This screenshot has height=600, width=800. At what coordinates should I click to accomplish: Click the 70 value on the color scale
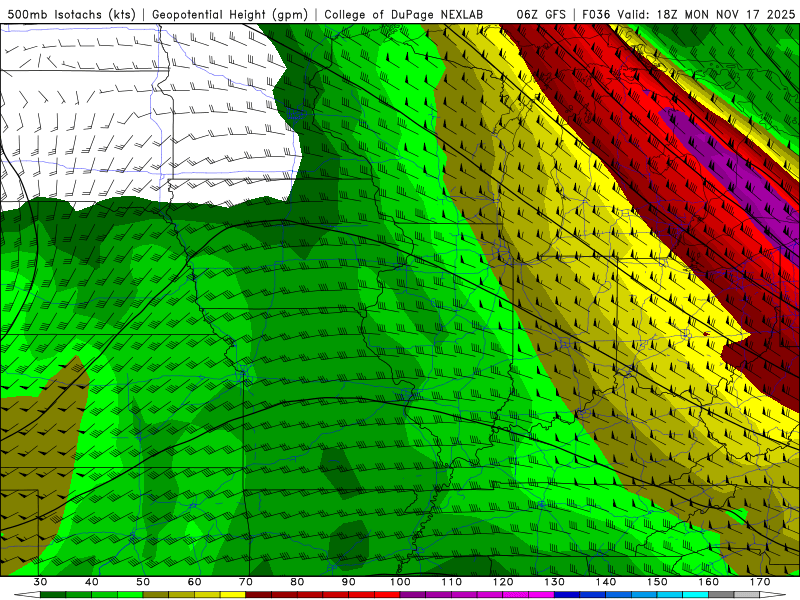click(246, 582)
